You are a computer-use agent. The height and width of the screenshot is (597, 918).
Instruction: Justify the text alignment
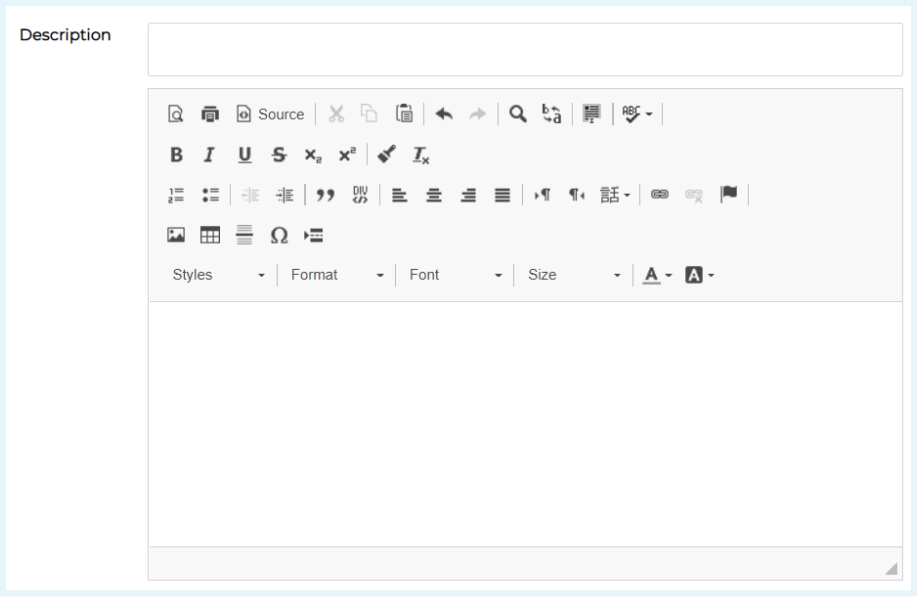pyautogui.click(x=502, y=195)
